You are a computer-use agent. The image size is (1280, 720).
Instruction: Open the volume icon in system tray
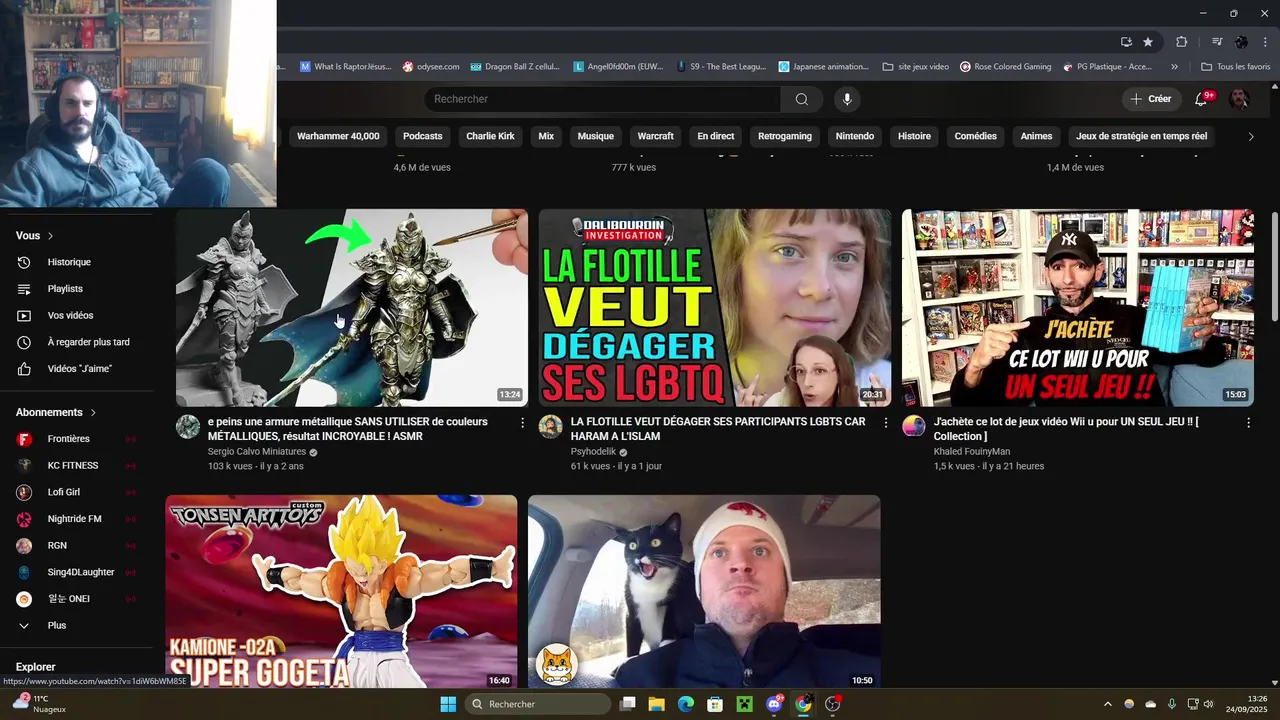click(x=1207, y=704)
